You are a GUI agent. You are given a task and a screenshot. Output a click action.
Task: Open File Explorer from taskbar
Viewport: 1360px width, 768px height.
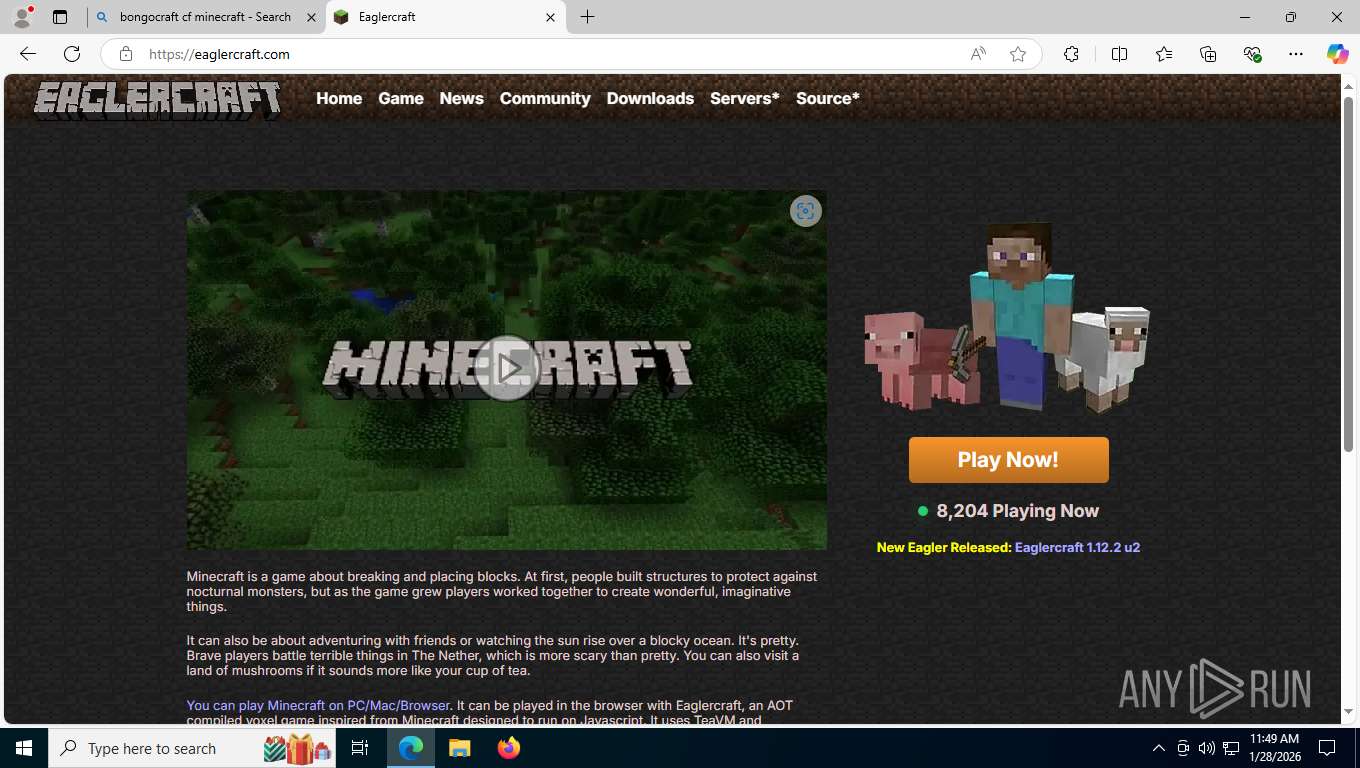click(x=459, y=748)
